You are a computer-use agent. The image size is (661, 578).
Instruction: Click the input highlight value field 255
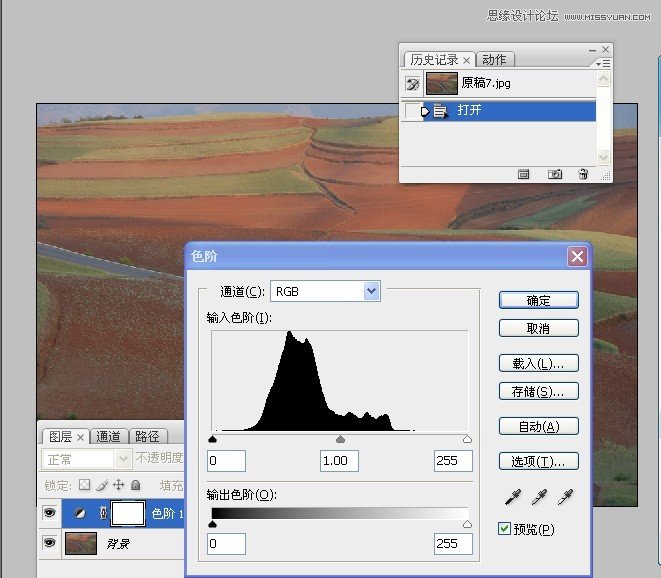pyautogui.click(x=453, y=461)
